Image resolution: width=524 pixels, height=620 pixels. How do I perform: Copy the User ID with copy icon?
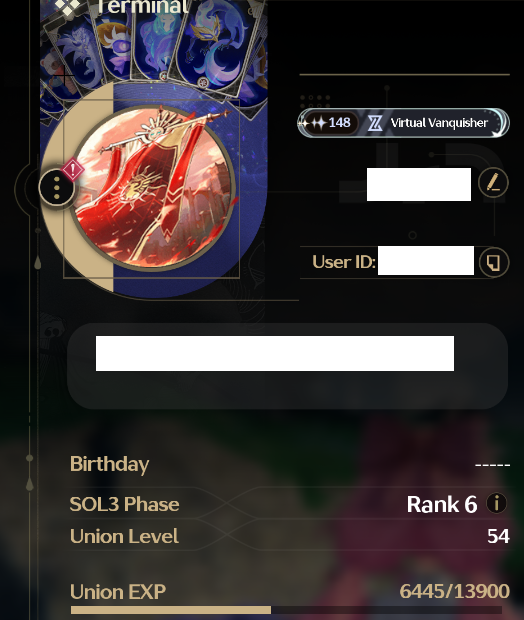[x=494, y=262]
